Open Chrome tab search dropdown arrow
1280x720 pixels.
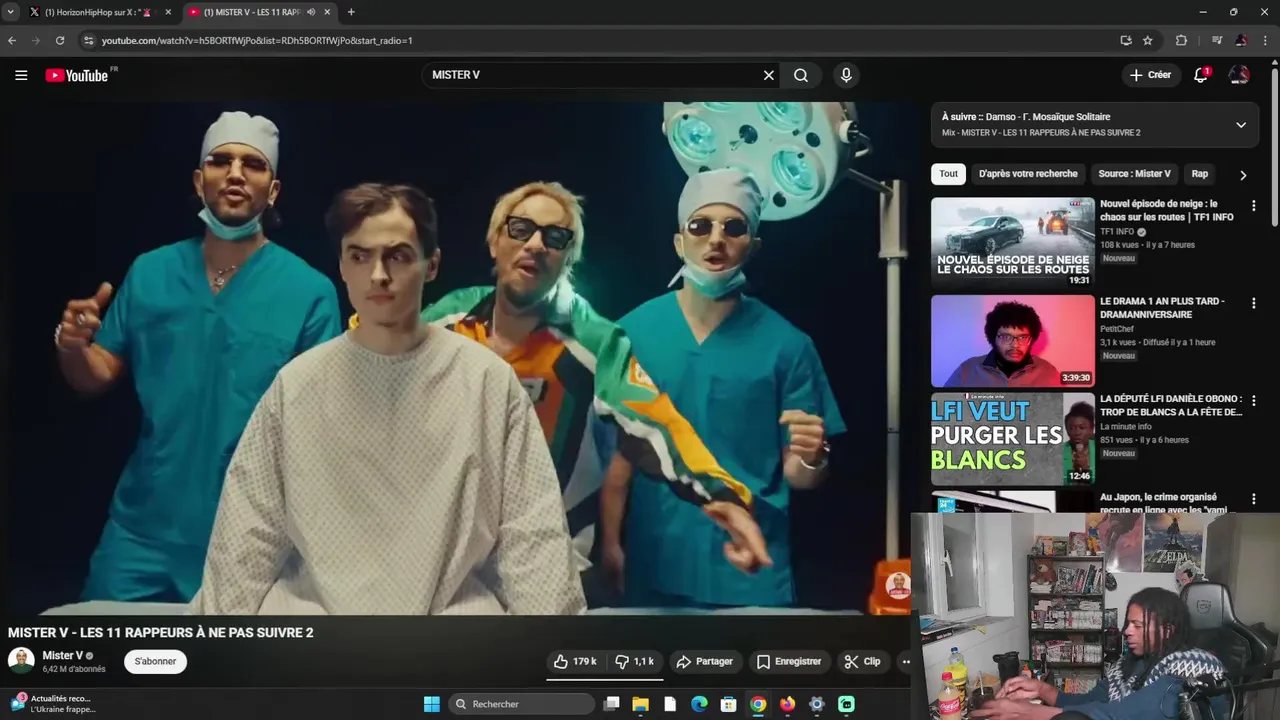[10, 12]
